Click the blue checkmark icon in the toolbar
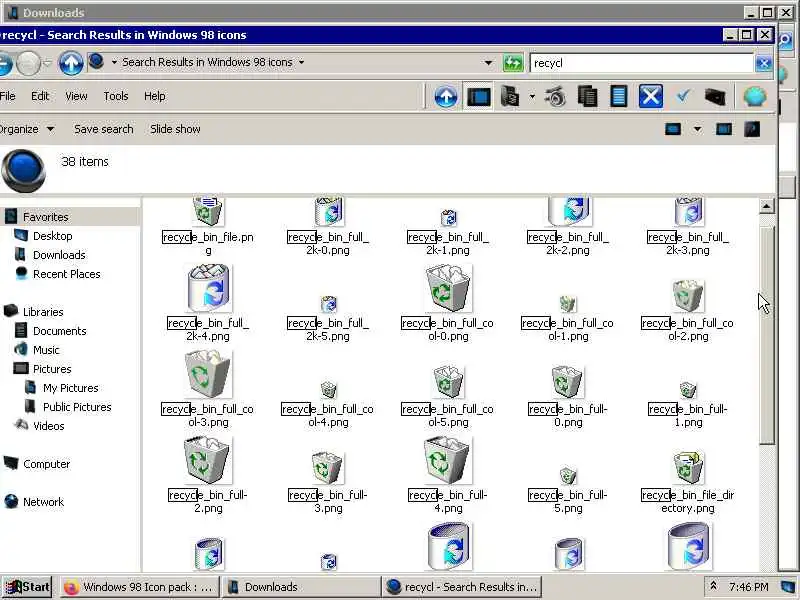800x600 pixels. 683,95
